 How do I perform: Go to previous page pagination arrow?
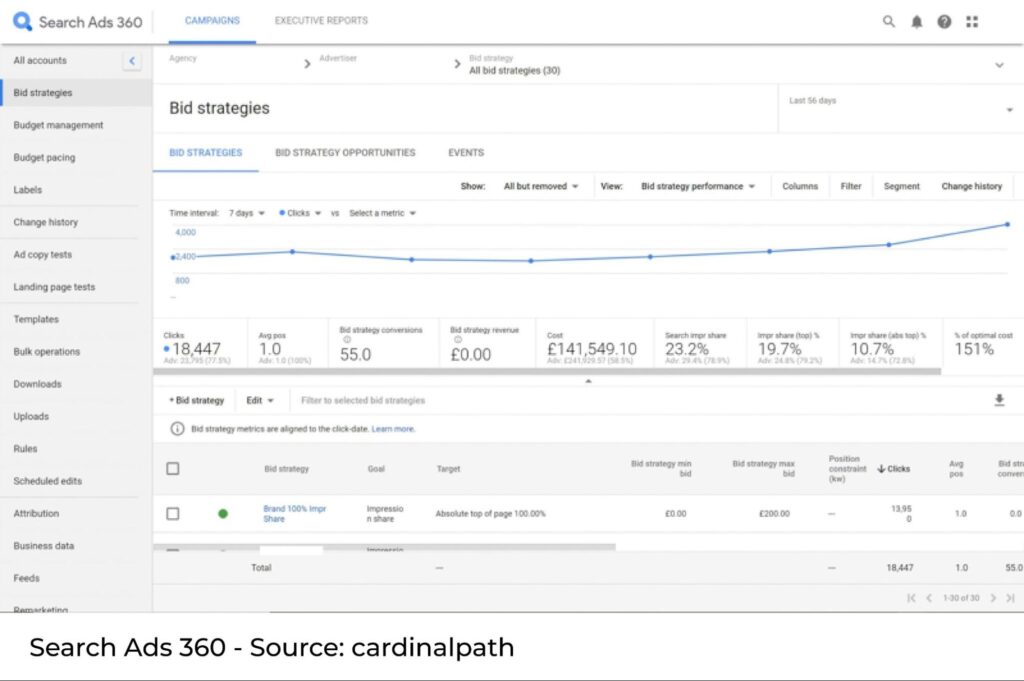tap(929, 598)
